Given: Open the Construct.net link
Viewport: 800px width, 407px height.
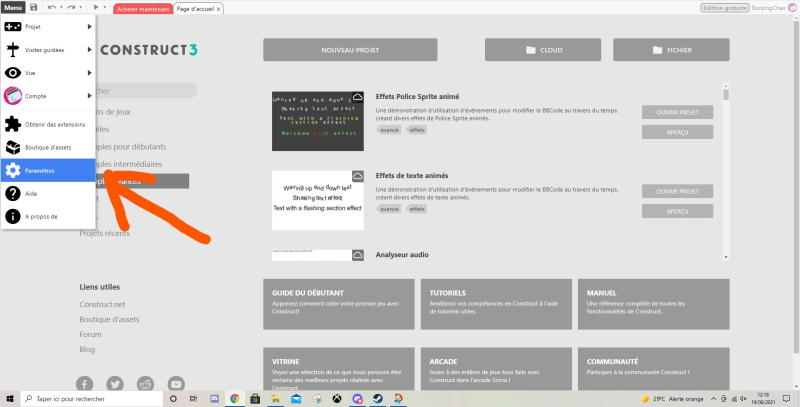Looking at the screenshot, I should (102, 304).
